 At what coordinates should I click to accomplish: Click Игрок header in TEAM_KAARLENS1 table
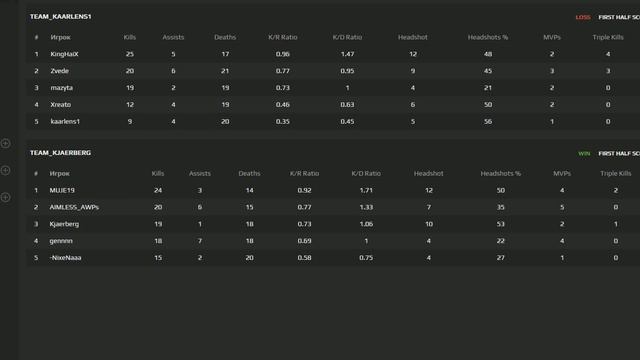(x=60, y=37)
